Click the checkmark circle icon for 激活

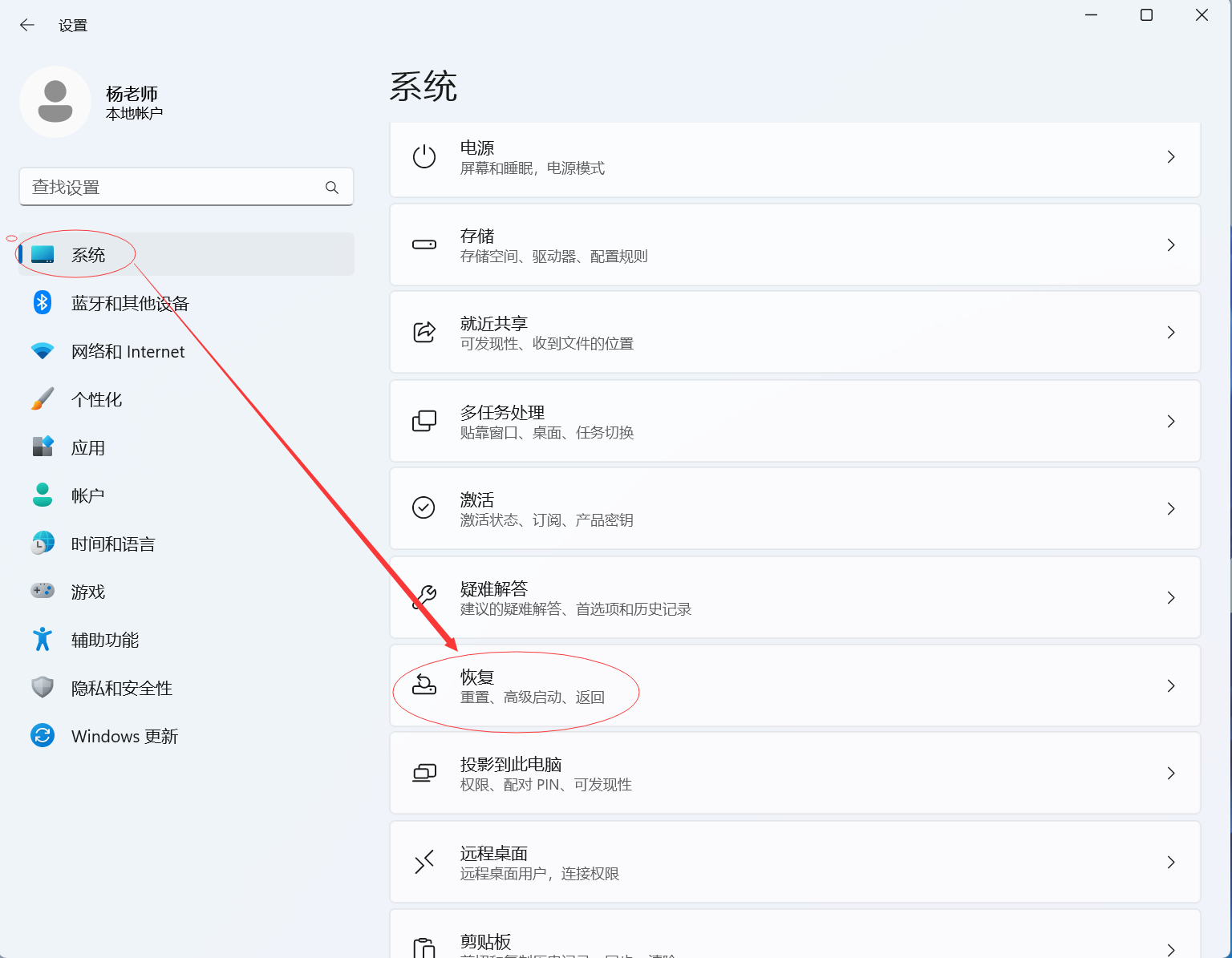coord(423,507)
